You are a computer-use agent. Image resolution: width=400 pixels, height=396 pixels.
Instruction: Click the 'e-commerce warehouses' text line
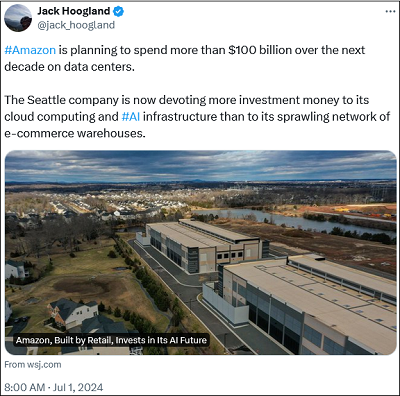[75, 133]
